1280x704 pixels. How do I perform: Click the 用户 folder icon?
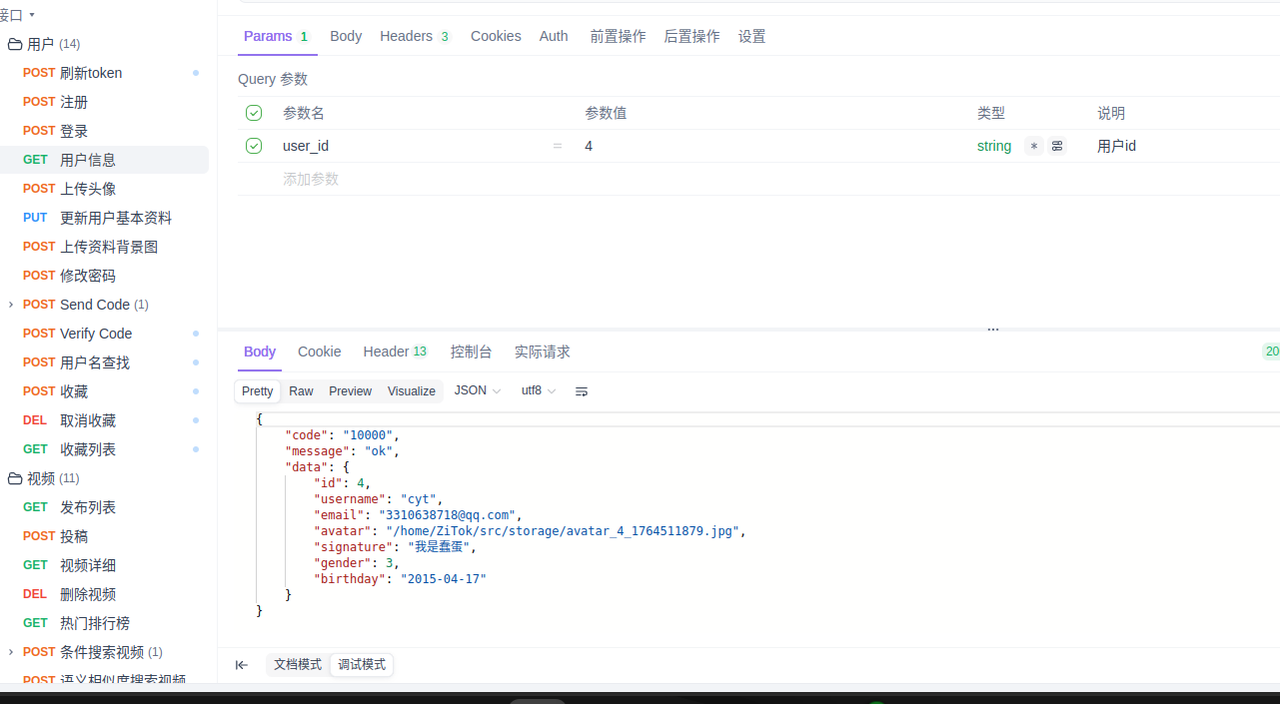(15, 44)
